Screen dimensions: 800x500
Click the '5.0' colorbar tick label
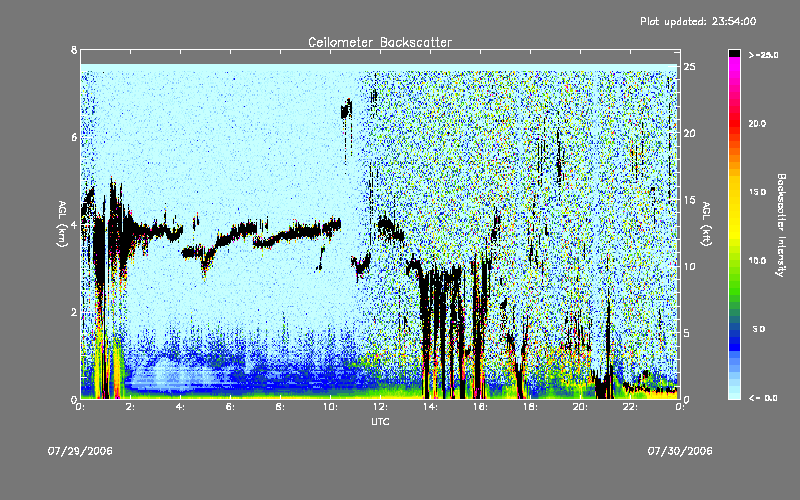759,329
